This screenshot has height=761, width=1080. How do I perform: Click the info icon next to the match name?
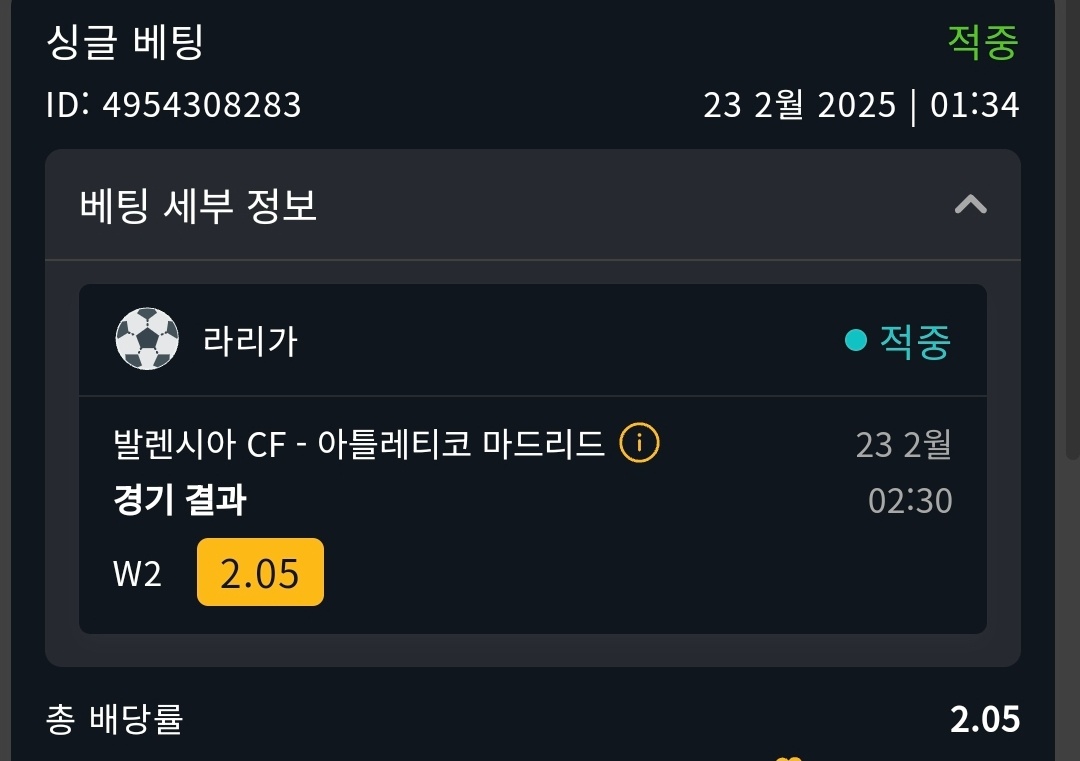click(x=640, y=442)
